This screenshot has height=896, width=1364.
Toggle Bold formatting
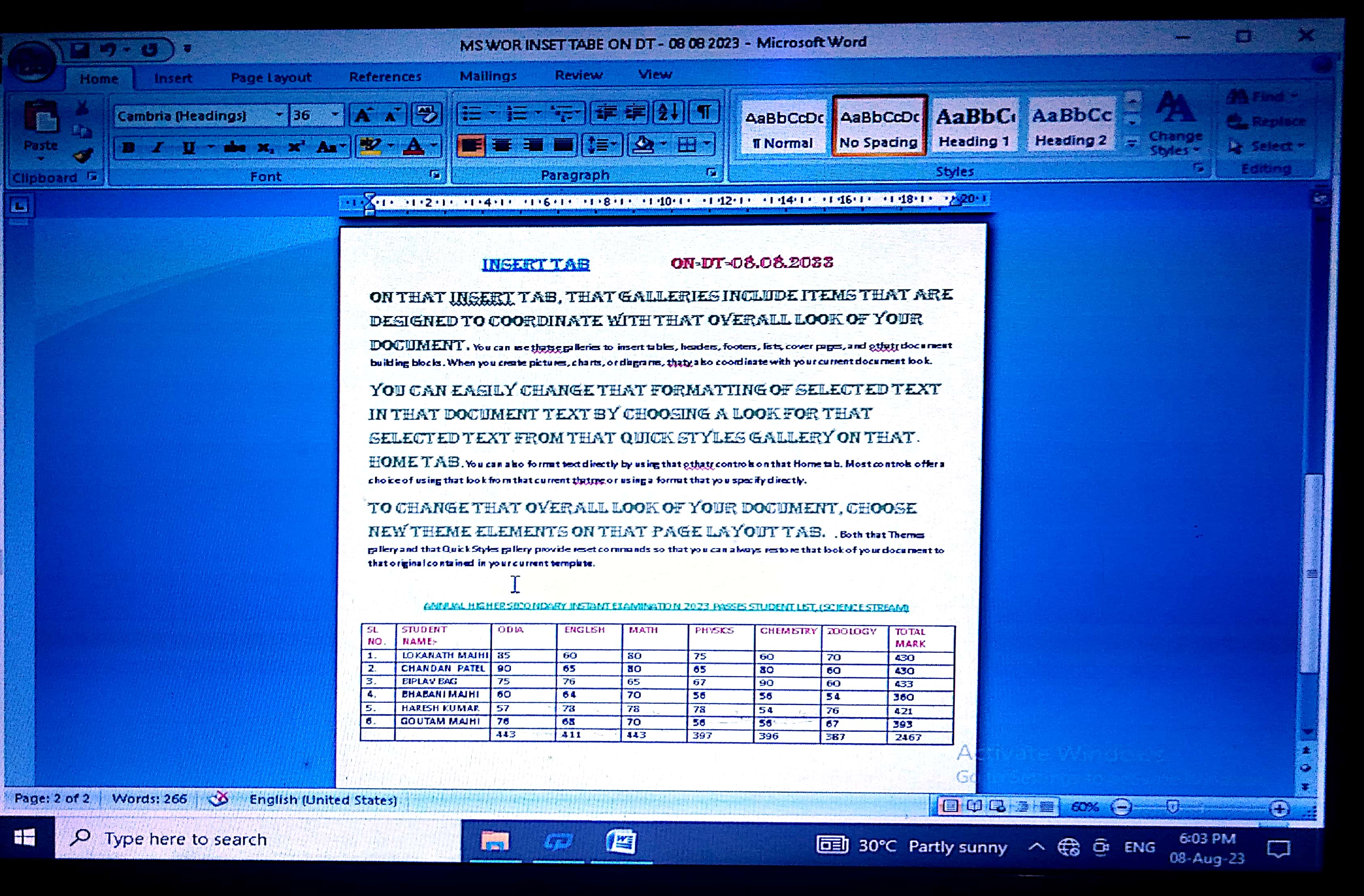click(x=129, y=147)
